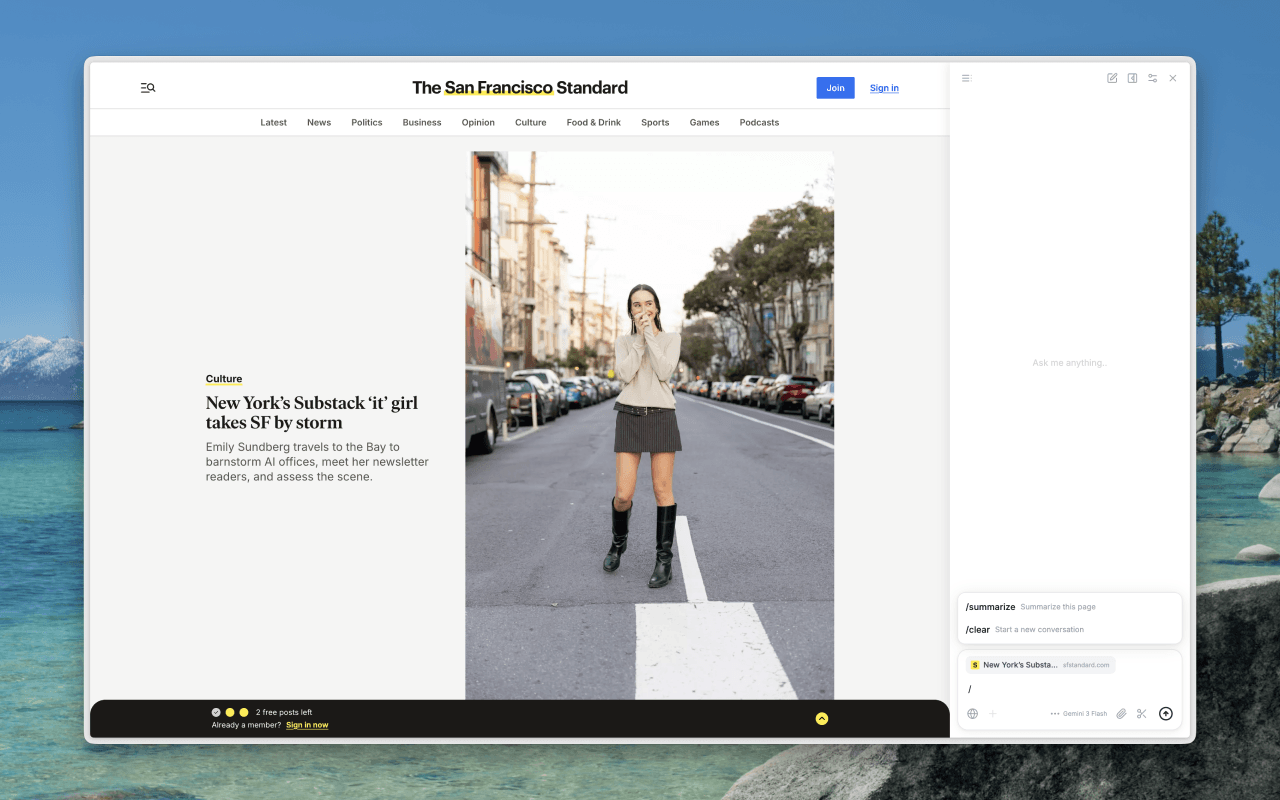Click the plus icon in chat input
Viewport: 1280px width, 800px height.
click(993, 714)
